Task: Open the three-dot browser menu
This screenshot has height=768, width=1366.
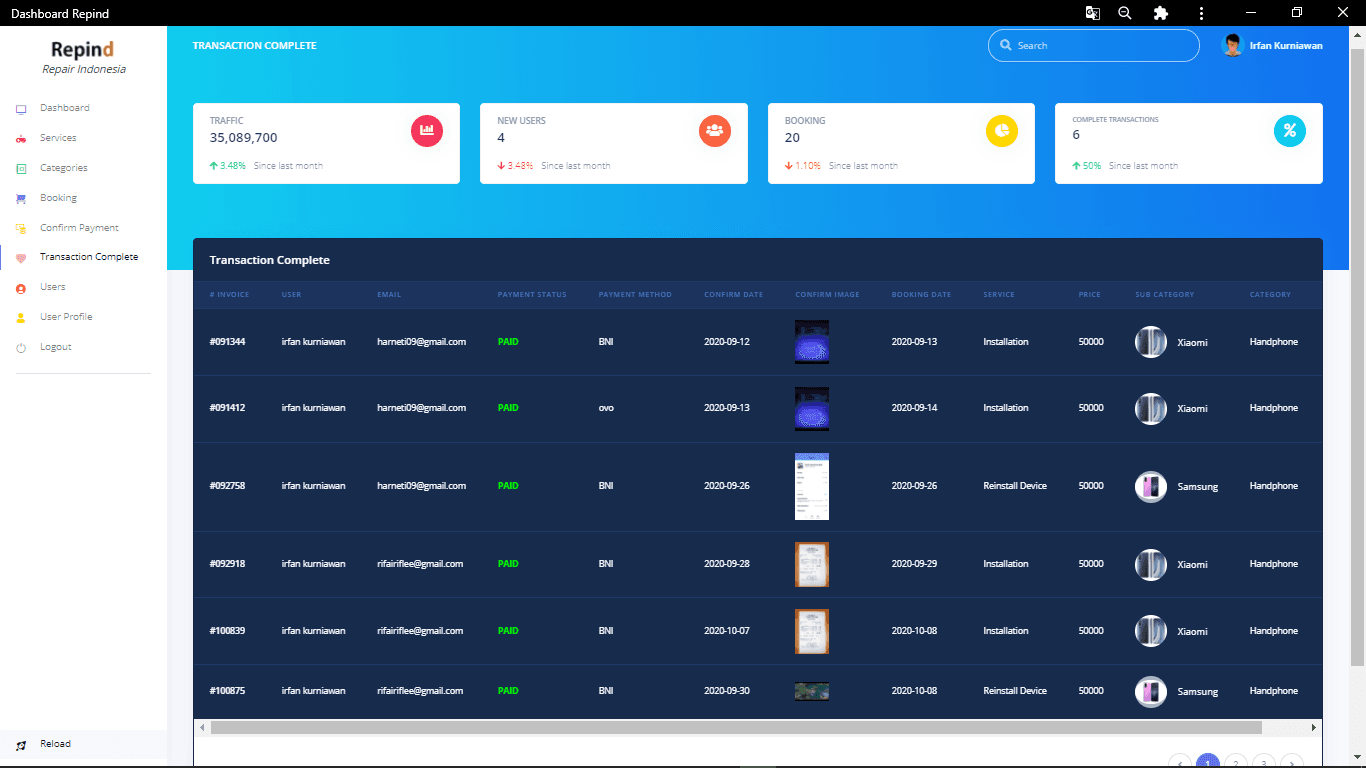Action: [1201, 13]
